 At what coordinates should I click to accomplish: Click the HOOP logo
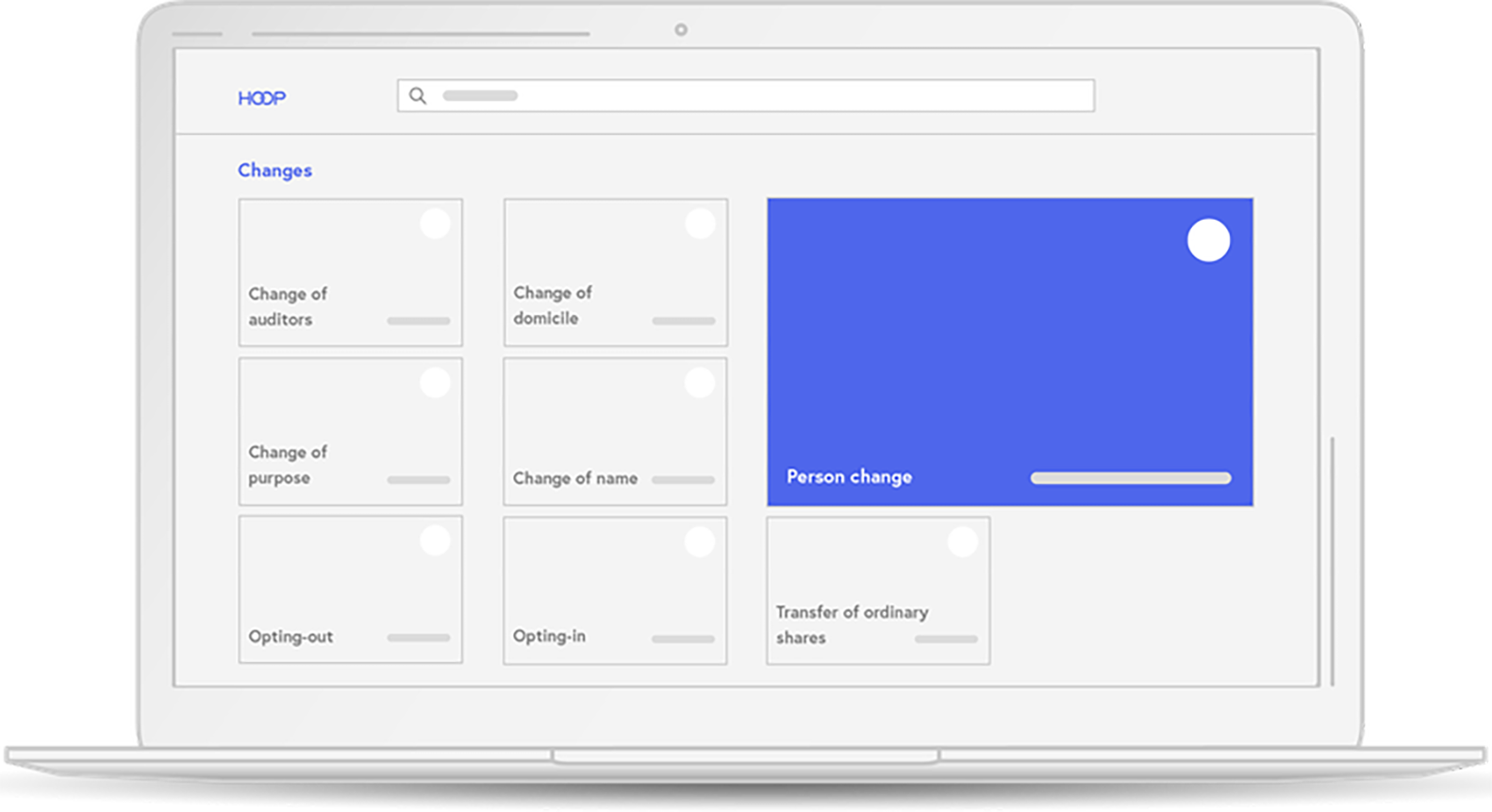[261, 98]
